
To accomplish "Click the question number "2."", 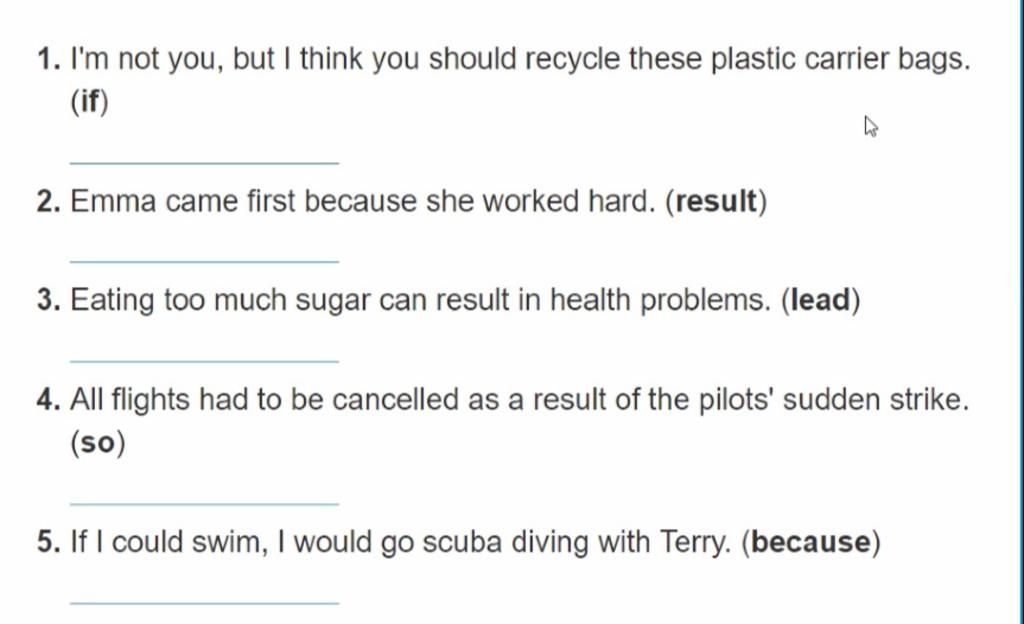I will coord(49,201).
